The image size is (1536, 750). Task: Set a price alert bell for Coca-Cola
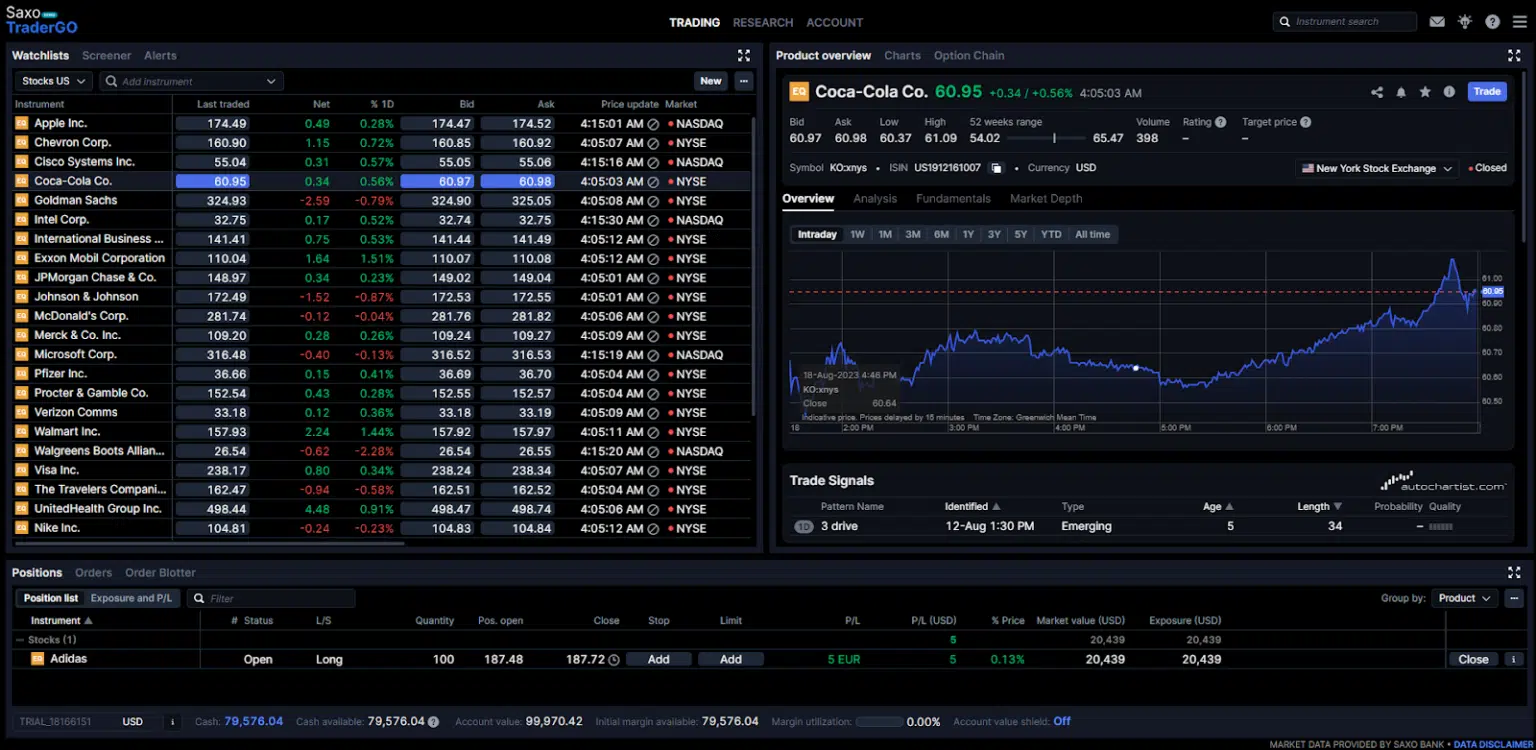(1401, 92)
